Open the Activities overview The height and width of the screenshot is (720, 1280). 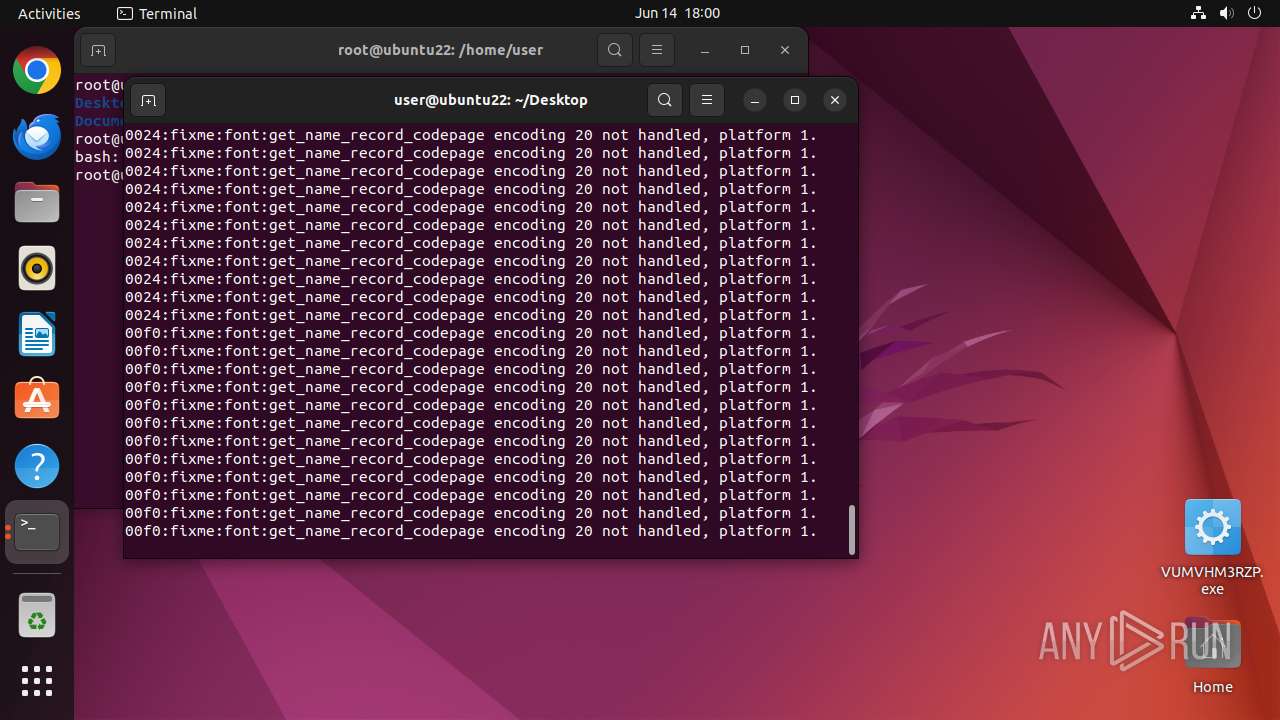point(49,13)
